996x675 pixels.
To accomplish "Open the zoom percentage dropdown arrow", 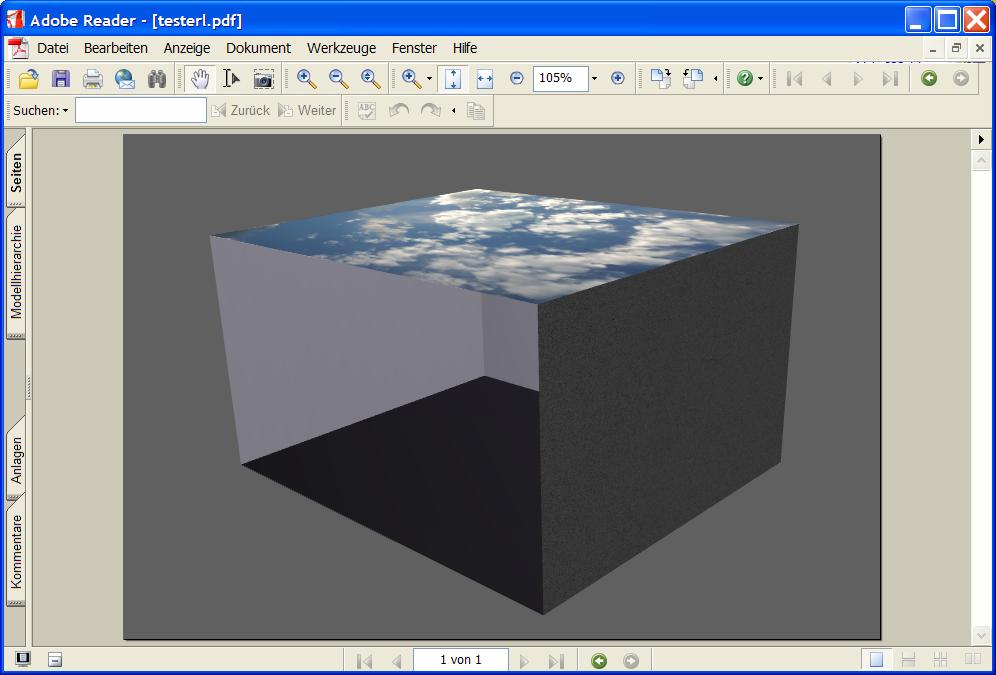I will tap(594, 79).
